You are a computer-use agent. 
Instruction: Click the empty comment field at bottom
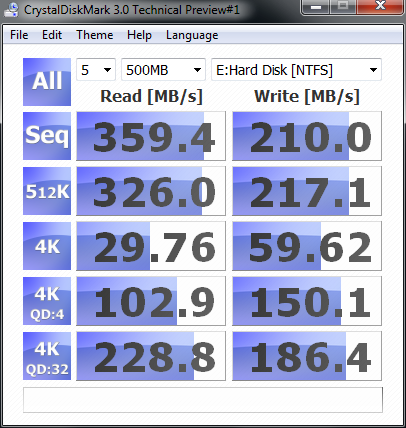[x=203, y=400]
